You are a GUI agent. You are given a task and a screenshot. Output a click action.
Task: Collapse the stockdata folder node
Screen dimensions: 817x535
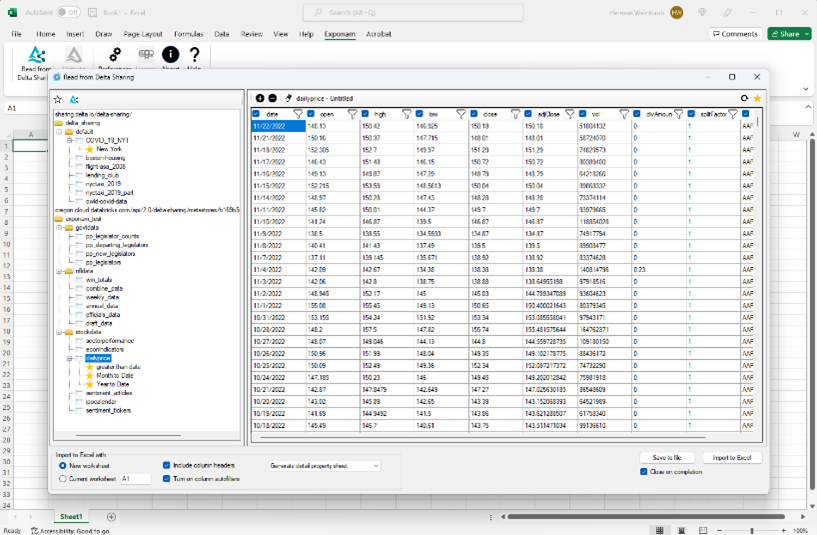[59, 332]
